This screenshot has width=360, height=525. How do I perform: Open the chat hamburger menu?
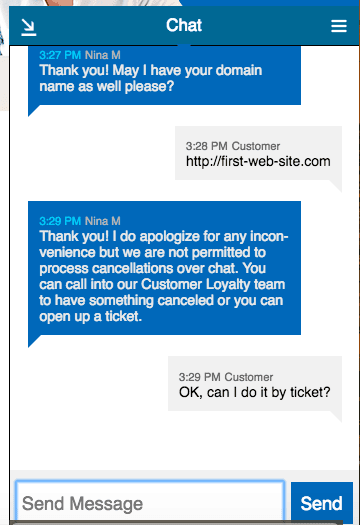point(339,26)
